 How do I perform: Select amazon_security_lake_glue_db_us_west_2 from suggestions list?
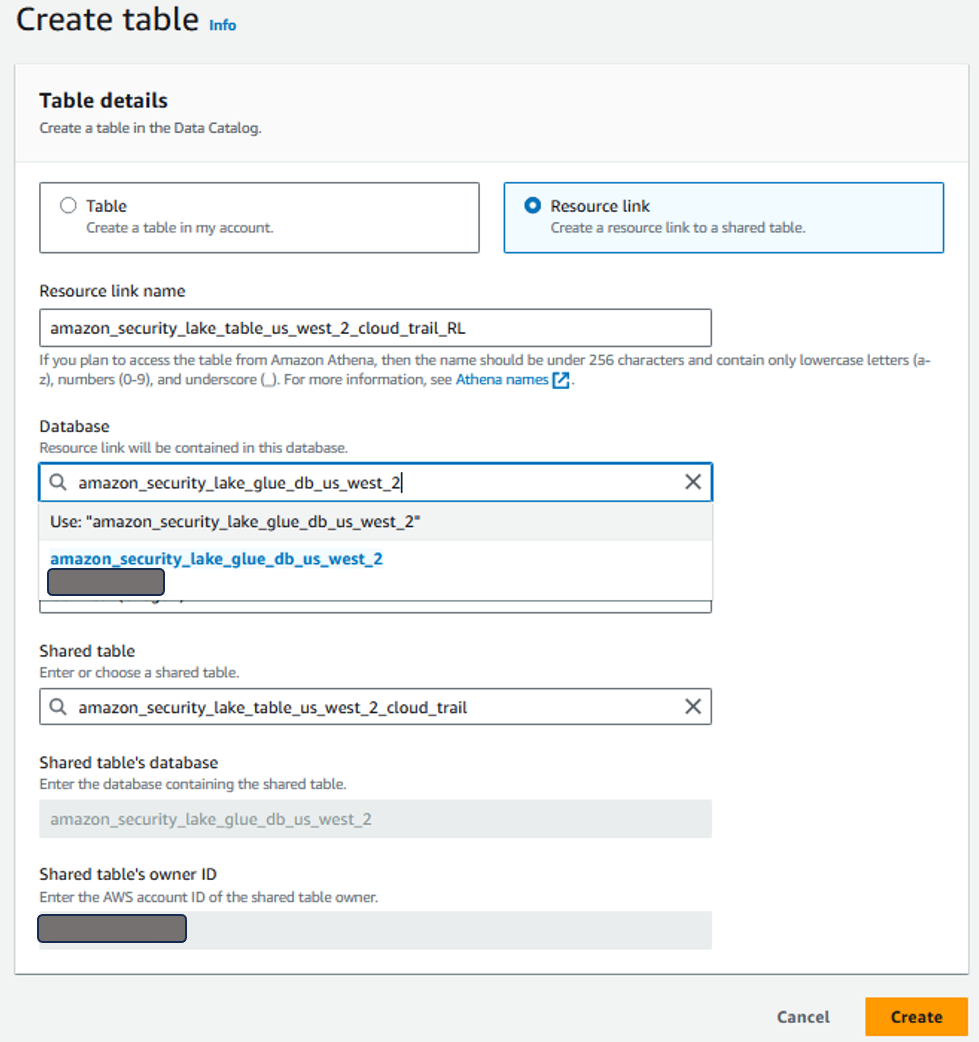tap(217, 559)
